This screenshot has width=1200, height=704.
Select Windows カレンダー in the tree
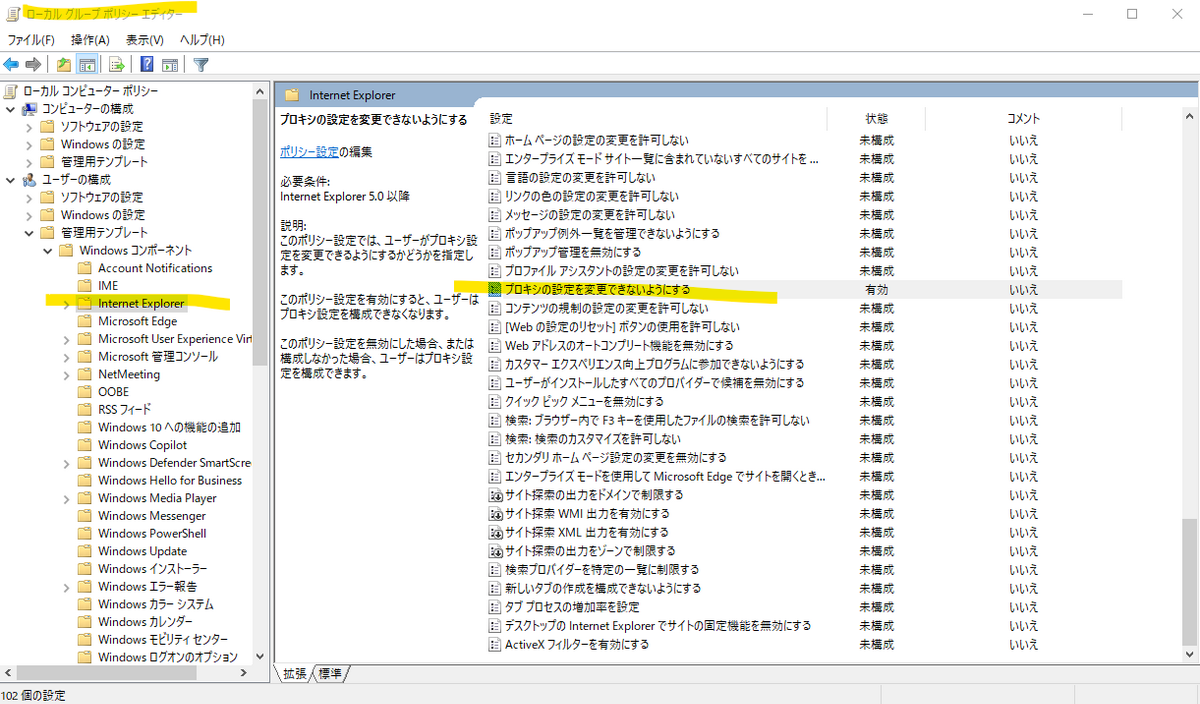click(x=145, y=622)
